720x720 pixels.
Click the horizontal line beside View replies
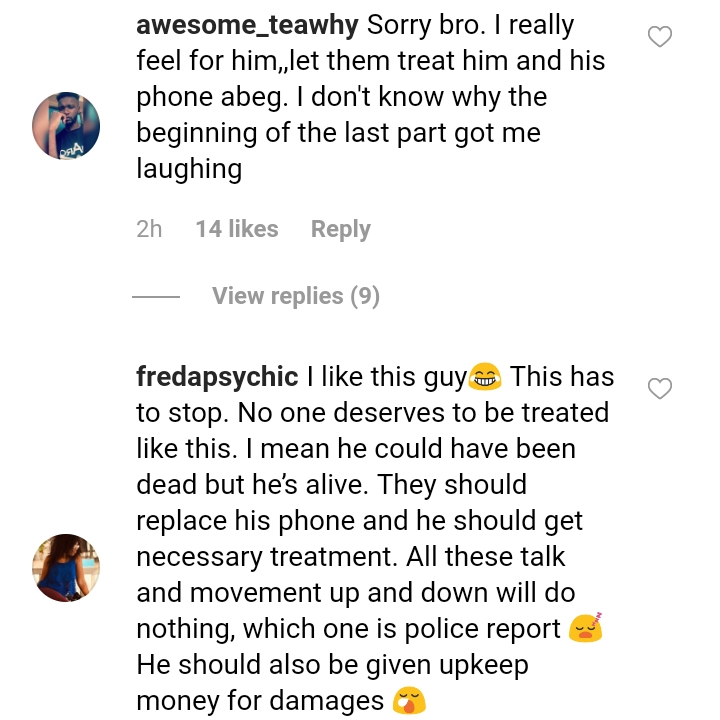[x=156, y=297]
